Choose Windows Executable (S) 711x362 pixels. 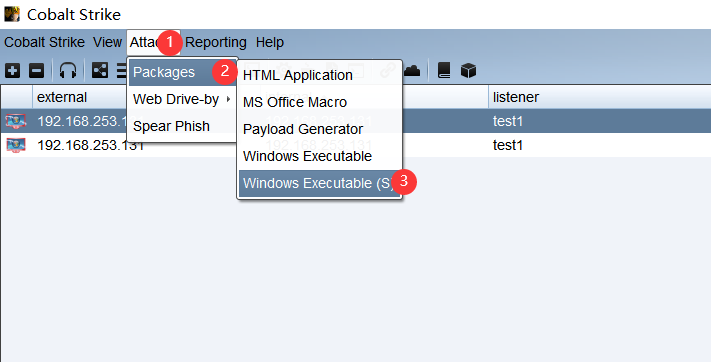pyautogui.click(x=320, y=183)
